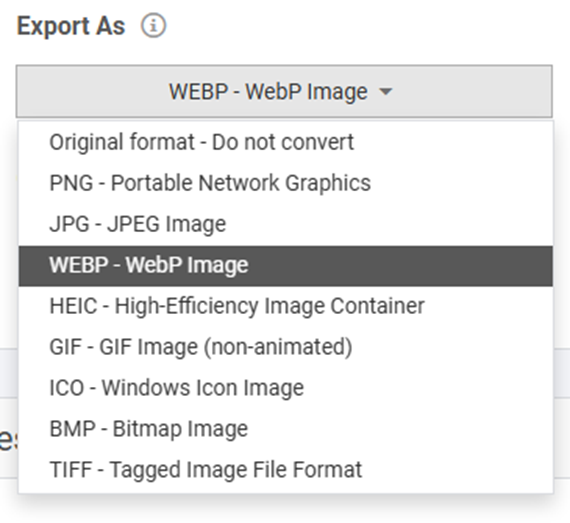The width and height of the screenshot is (570, 523).
Task: Collapse the WEBP - WebP Image combo box
Action: 284,91
